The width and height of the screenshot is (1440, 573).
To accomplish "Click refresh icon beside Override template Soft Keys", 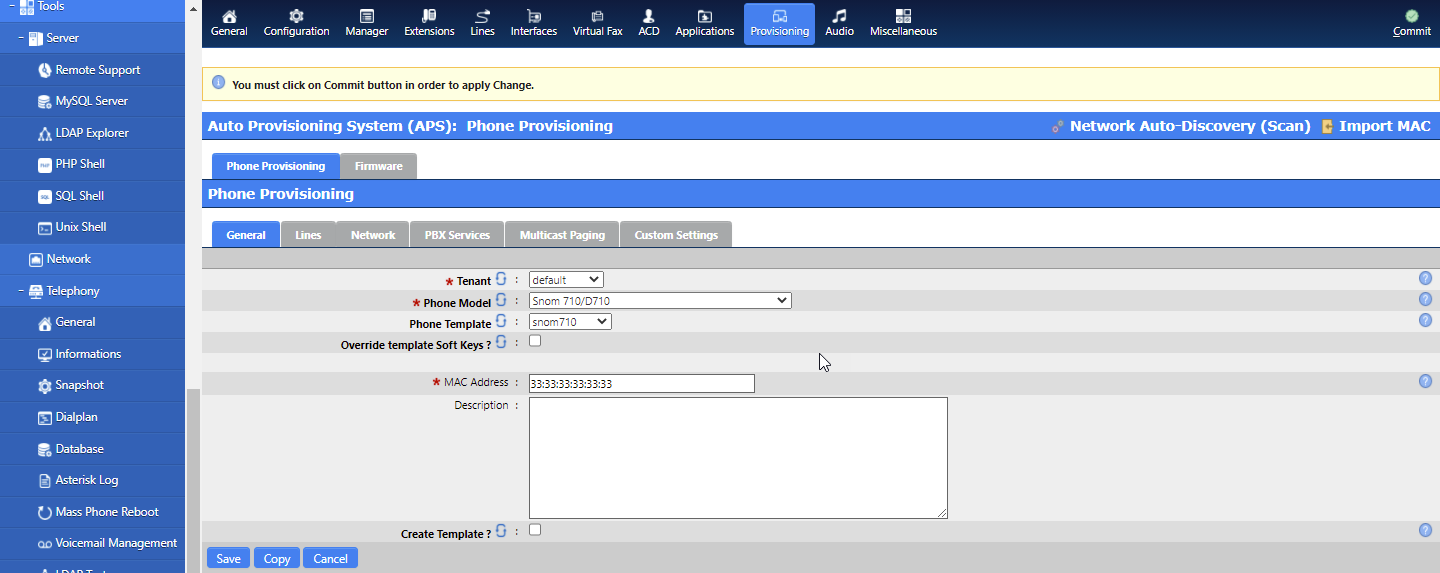I will (x=501, y=342).
